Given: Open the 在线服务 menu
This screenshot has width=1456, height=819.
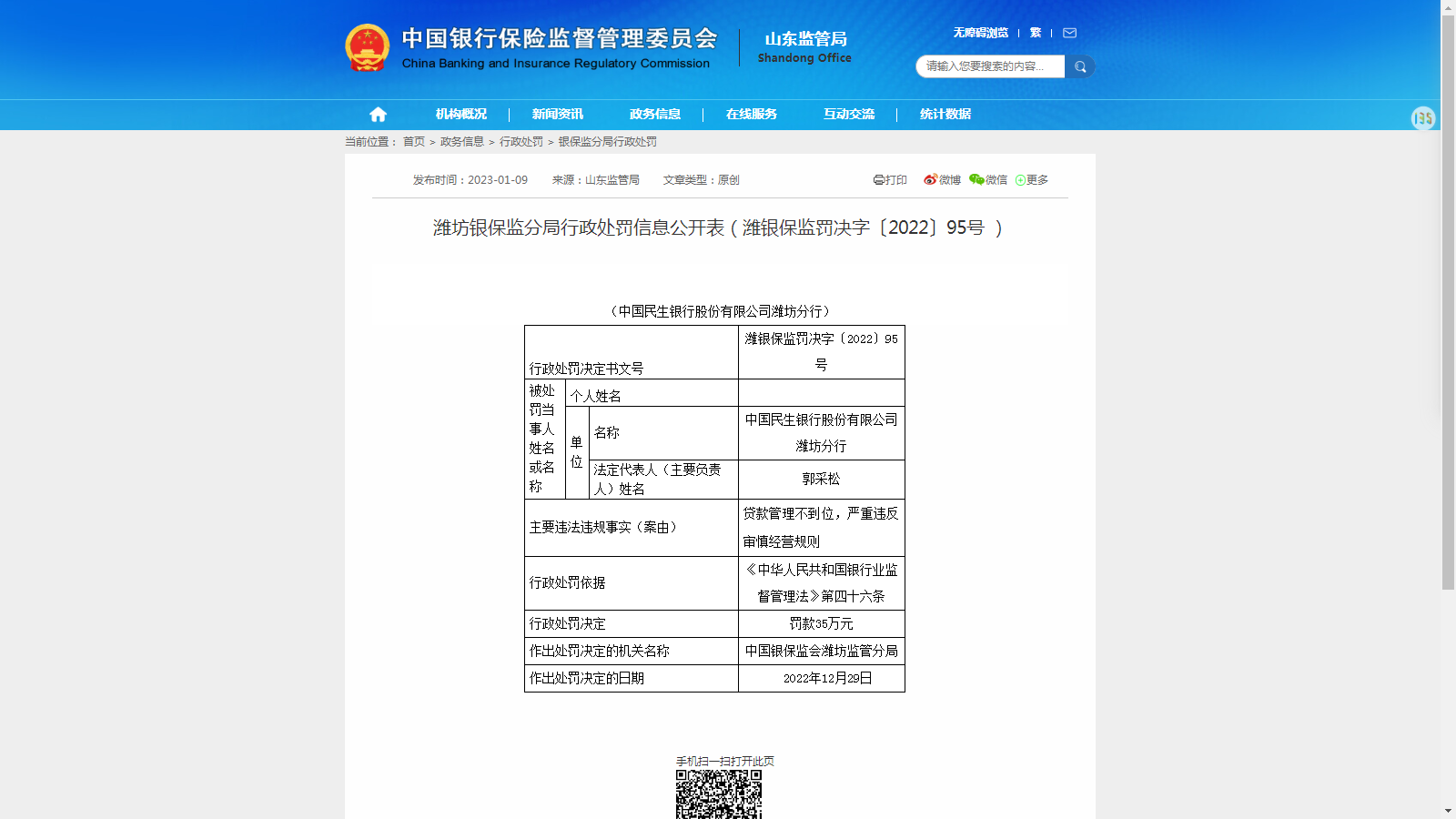Looking at the screenshot, I should [x=752, y=114].
